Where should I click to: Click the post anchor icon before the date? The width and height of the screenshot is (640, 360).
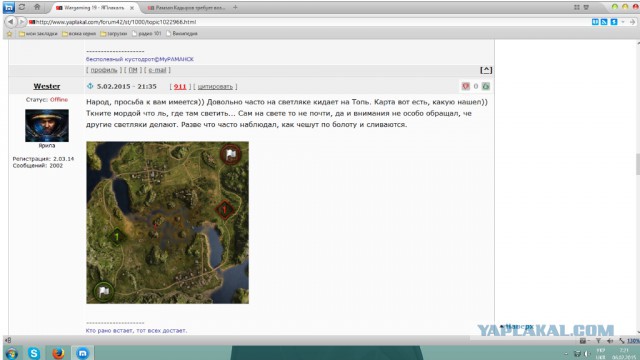[90, 86]
